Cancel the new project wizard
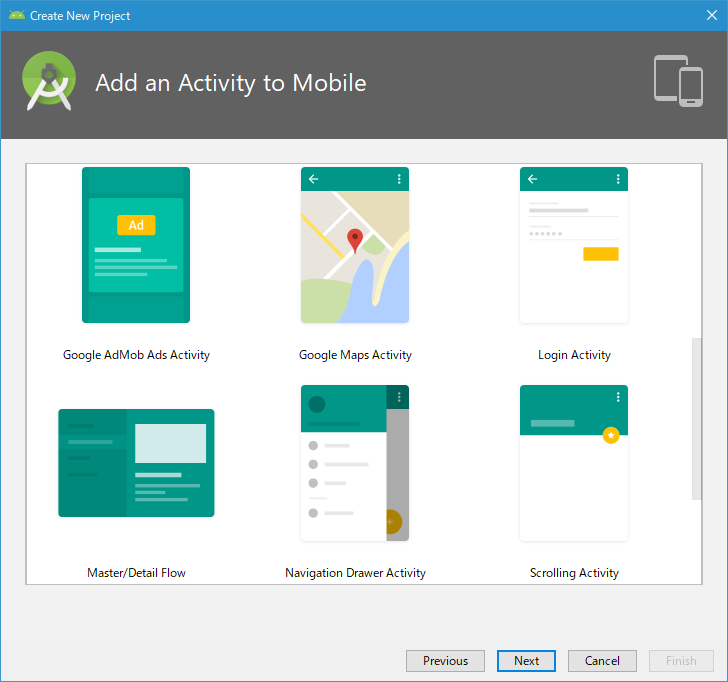The height and width of the screenshot is (682, 728). [602, 661]
